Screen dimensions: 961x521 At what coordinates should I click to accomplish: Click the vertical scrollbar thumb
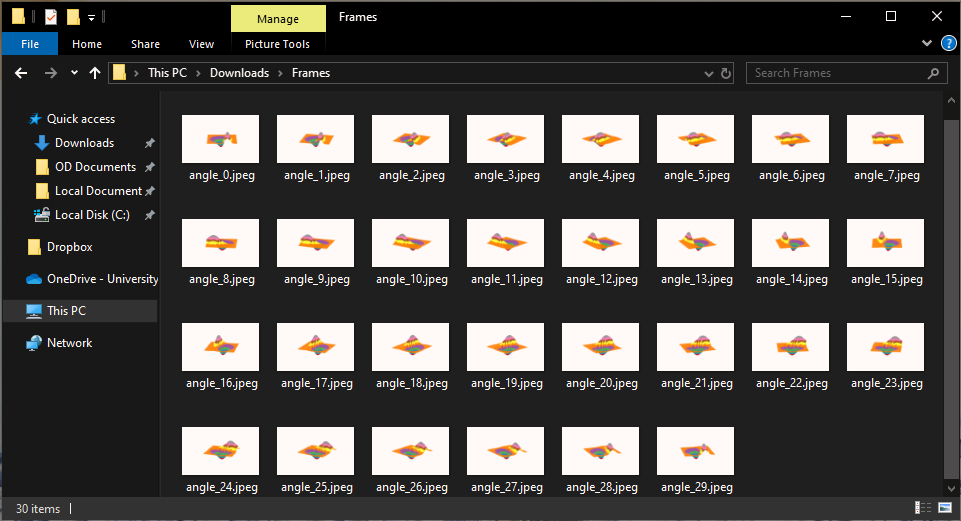click(951, 297)
